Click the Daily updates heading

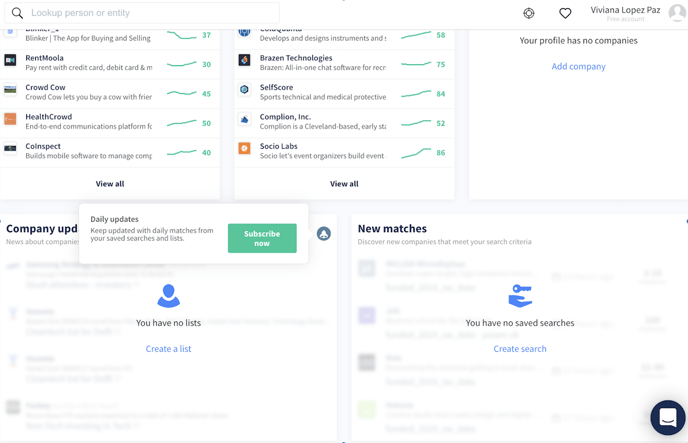coord(115,219)
